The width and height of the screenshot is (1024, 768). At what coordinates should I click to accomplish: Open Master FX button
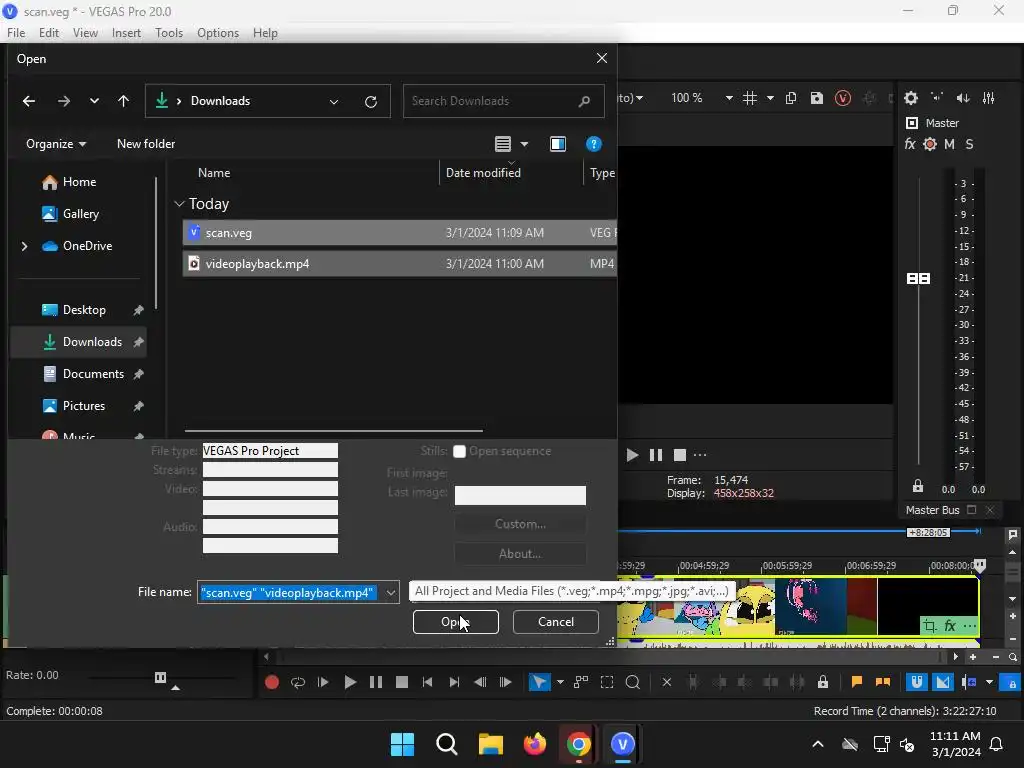click(910, 144)
